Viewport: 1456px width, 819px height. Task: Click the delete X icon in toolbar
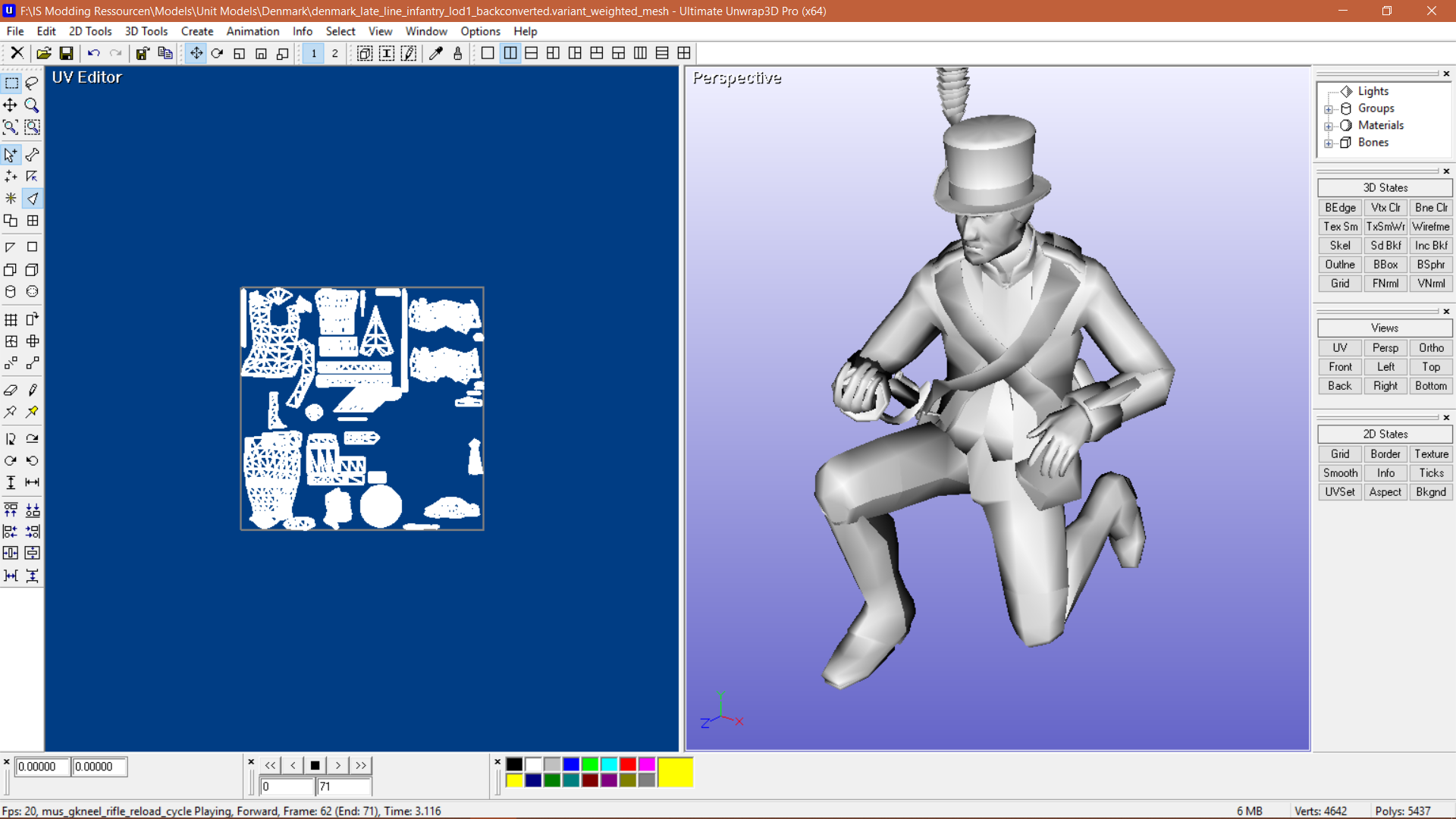click(x=17, y=53)
